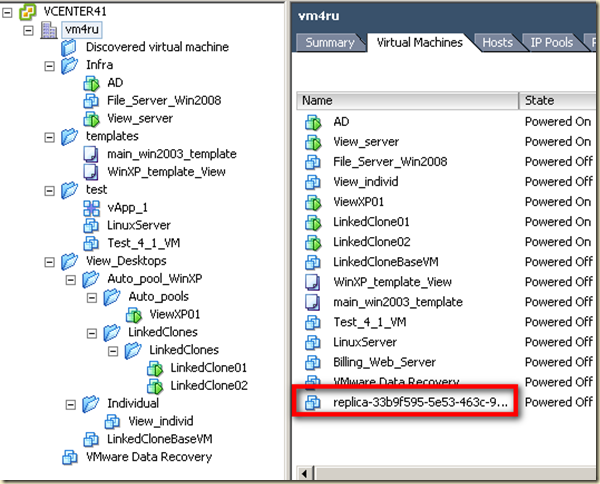Image resolution: width=600 pixels, height=484 pixels.
Task: Select the Test_4_1_VM row in the list
Action: click(446, 323)
